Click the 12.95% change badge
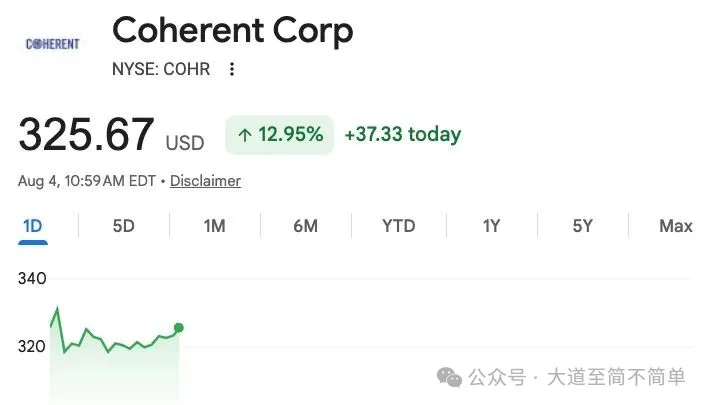Viewport: 708px width, 405px height. [x=279, y=135]
